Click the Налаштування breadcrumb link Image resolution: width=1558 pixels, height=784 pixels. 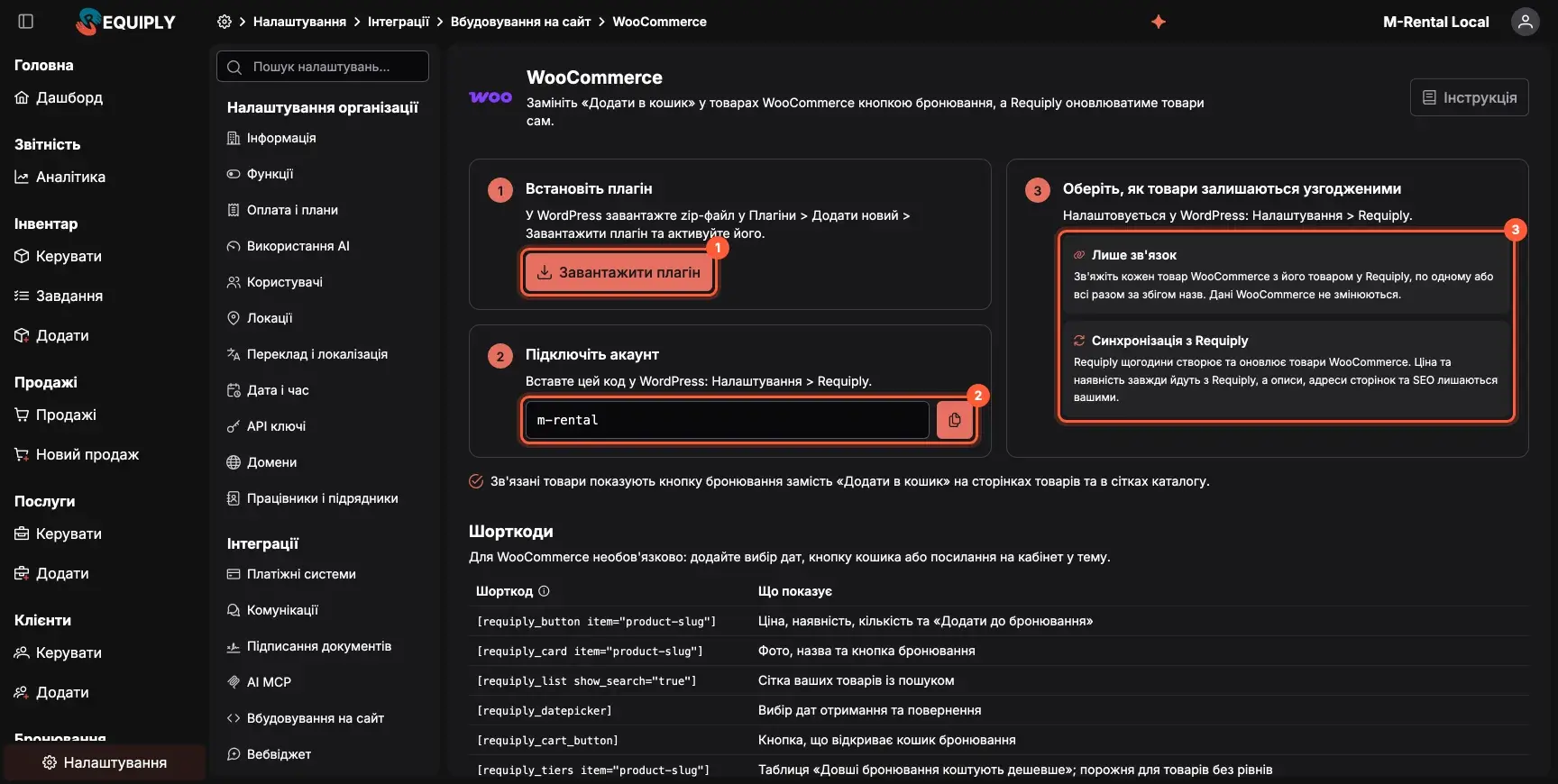coord(299,22)
